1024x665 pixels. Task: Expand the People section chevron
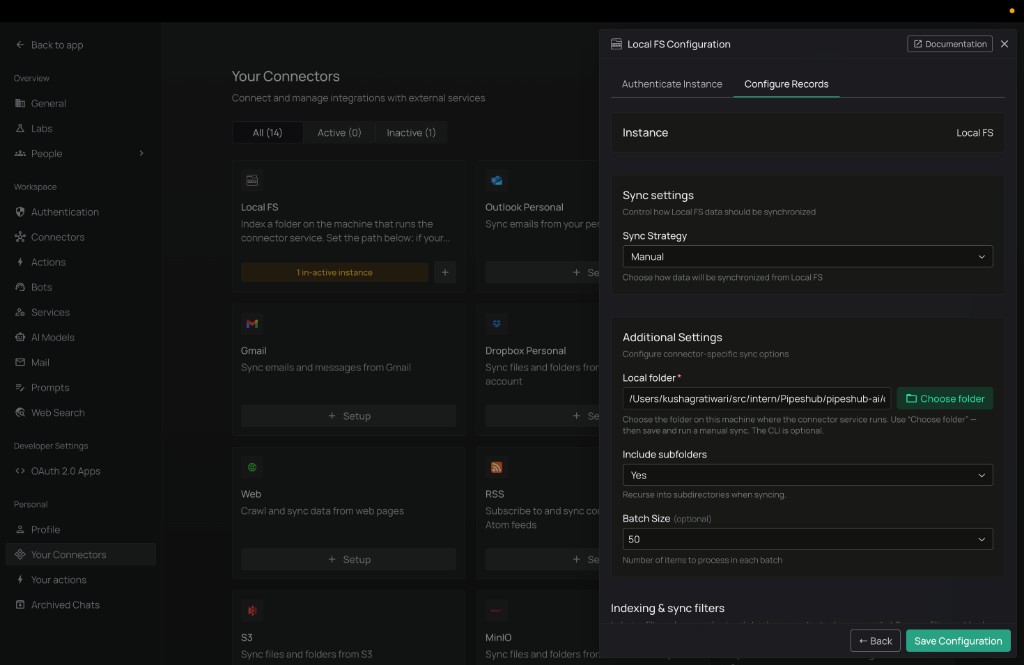[x=141, y=154]
